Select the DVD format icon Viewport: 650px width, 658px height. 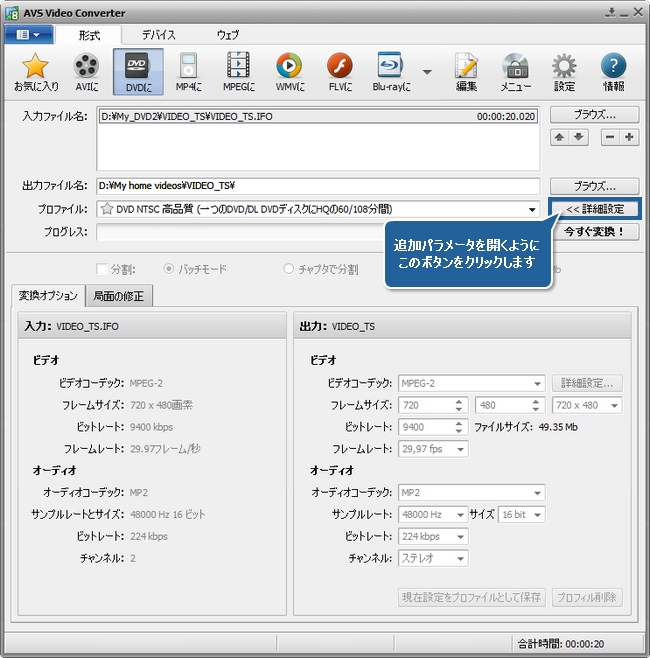point(138,72)
